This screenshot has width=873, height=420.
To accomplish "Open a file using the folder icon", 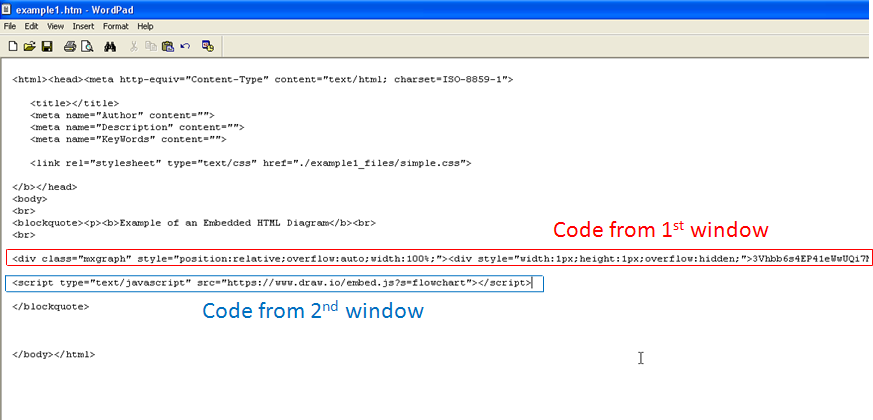I will [x=30, y=47].
